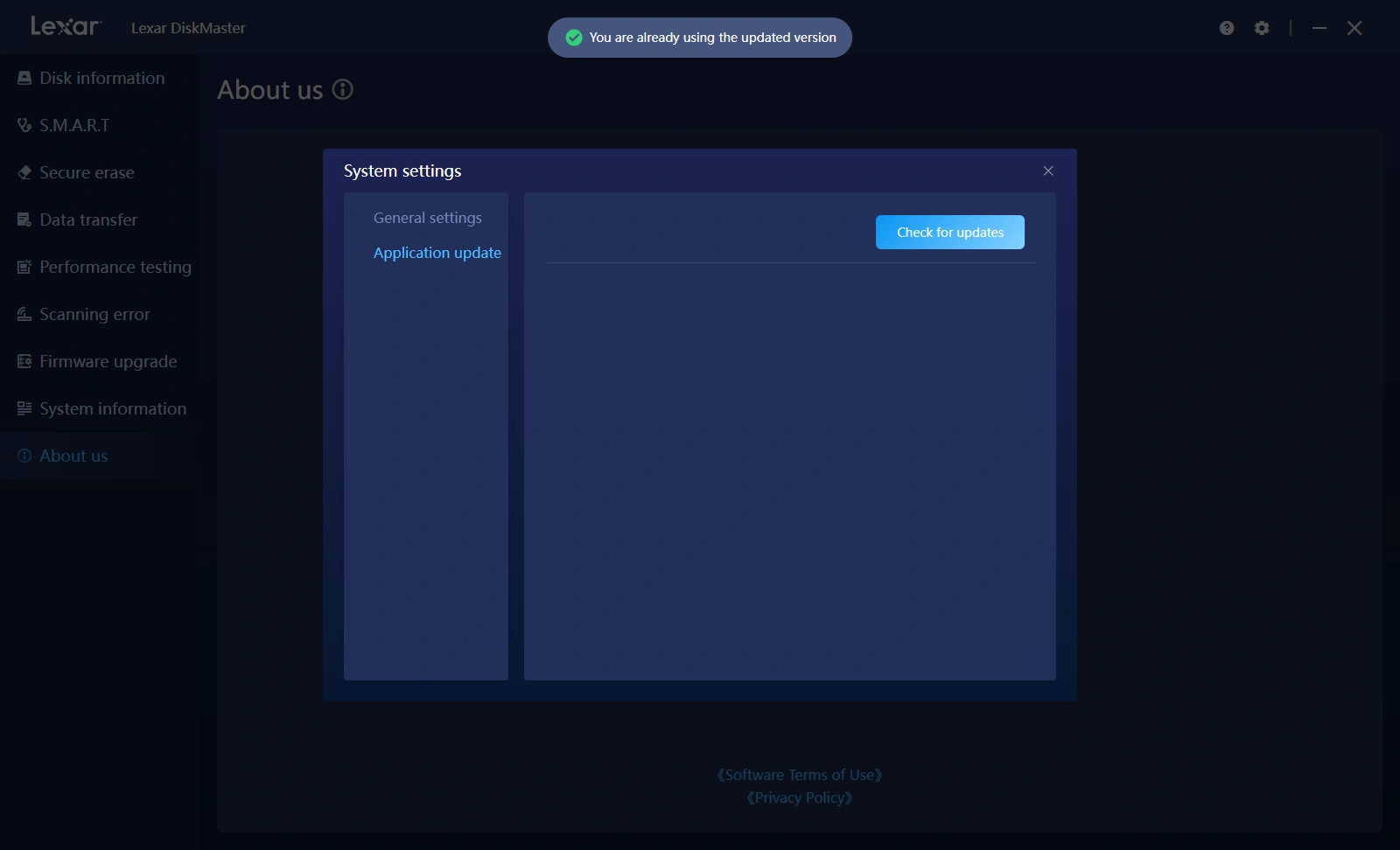This screenshot has width=1400, height=850.
Task: Minimize the DiskMaster window
Action: tap(1319, 28)
